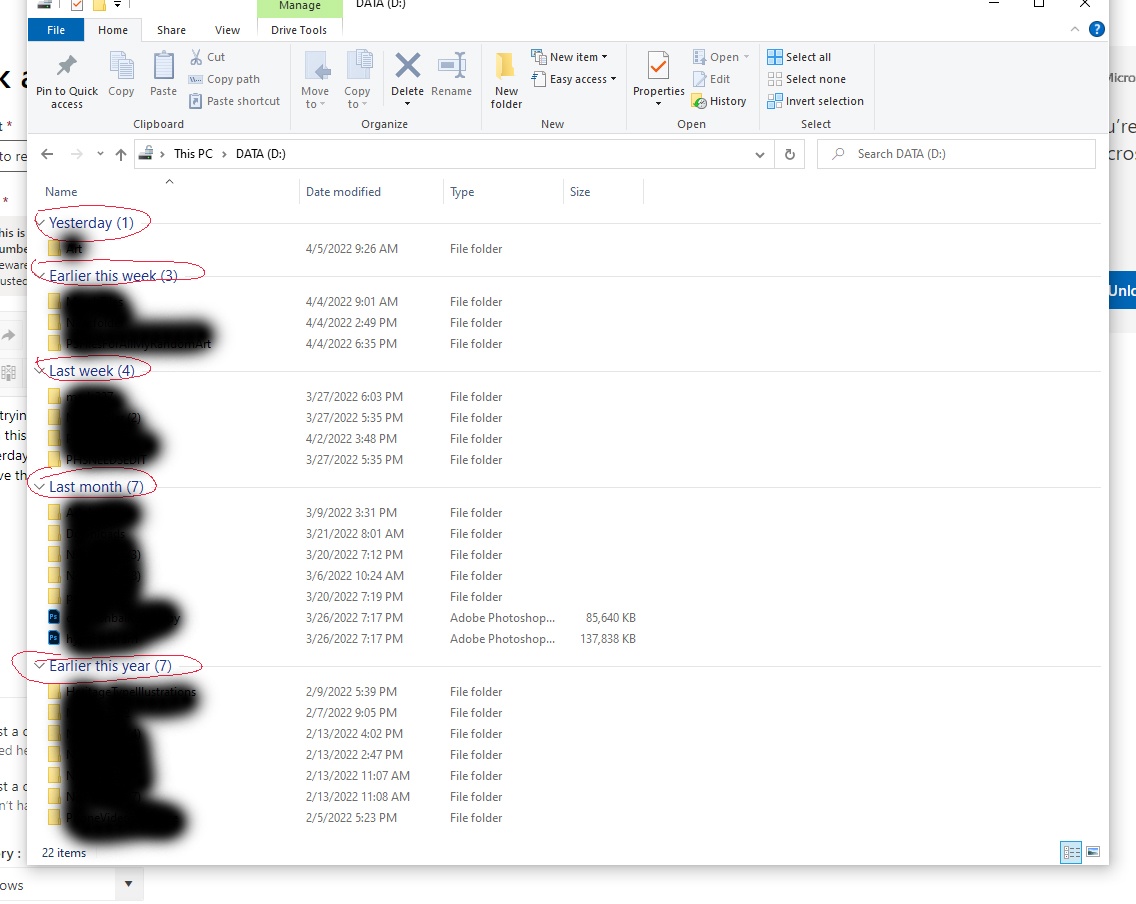Create a New folder
This screenshot has width=1136, height=904.
pyautogui.click(x=506, y=80)
